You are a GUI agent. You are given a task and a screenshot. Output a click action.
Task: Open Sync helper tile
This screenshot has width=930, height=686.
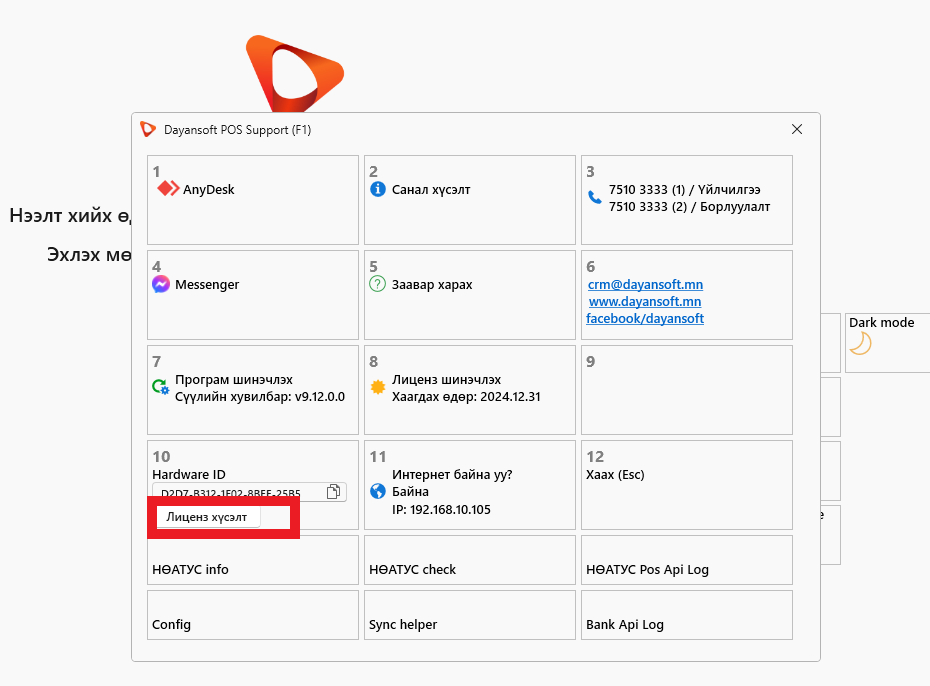tap(470, 615)
